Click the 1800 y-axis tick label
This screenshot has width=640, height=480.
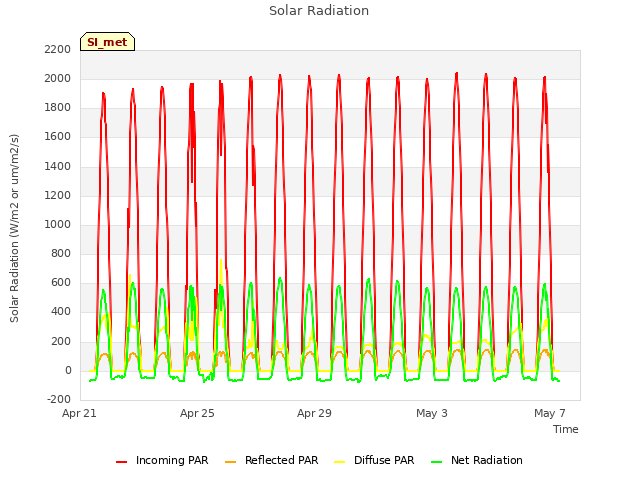point(58,107)
